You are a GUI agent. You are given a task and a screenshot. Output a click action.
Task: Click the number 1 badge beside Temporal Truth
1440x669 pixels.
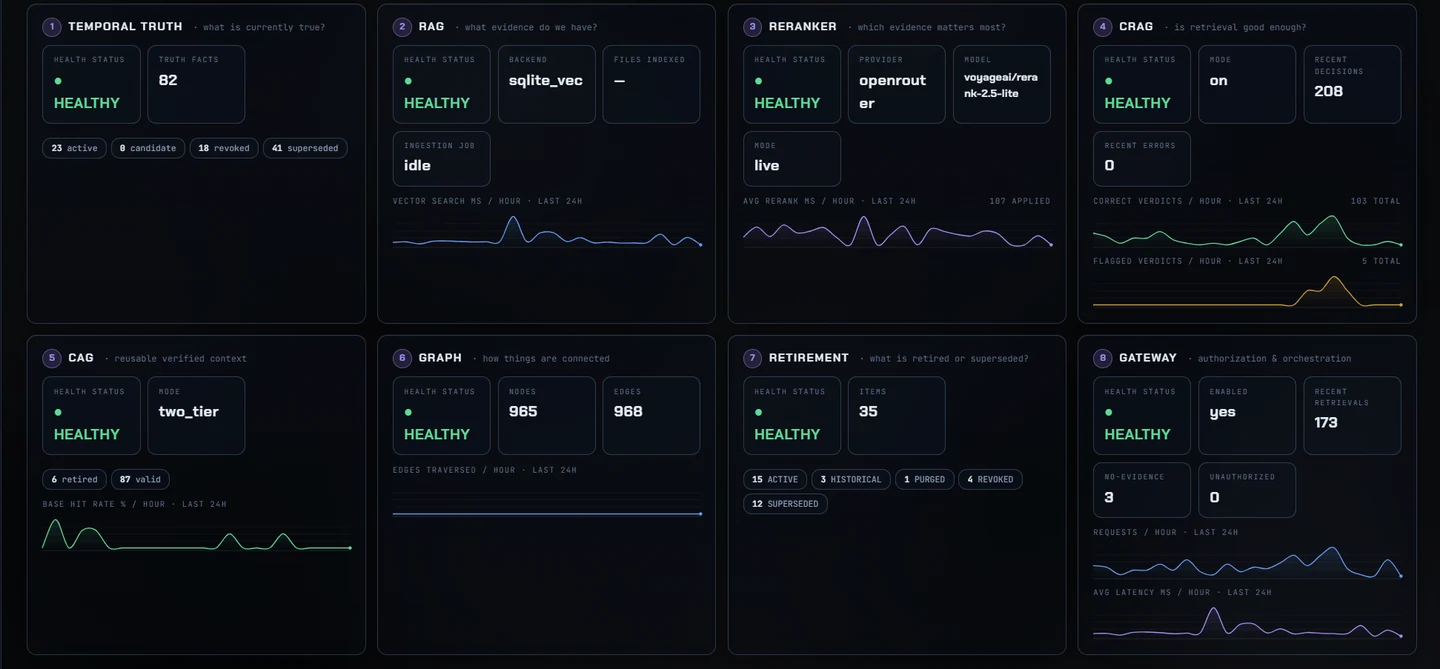[x=52, y=27]
